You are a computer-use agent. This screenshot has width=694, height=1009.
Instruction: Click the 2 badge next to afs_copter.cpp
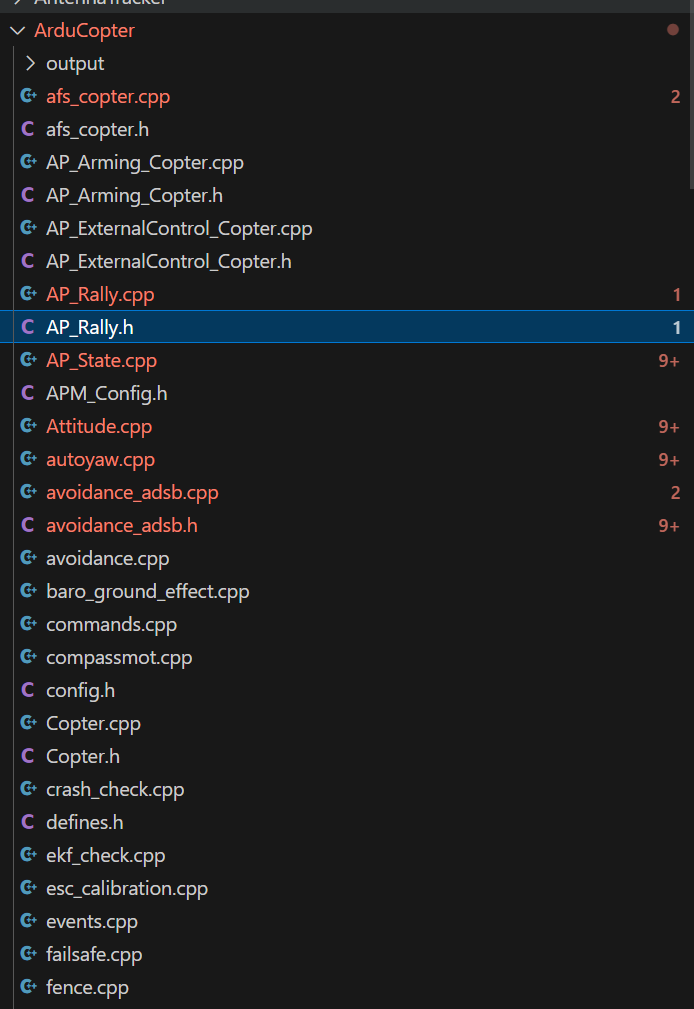pyautogui.click(x=675, y=96)
